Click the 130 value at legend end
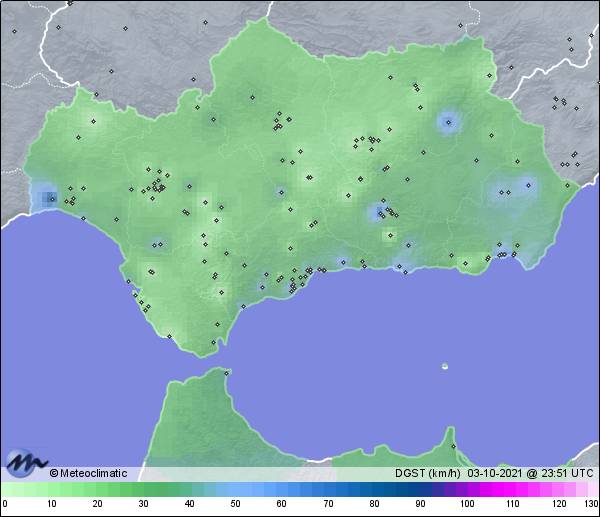 pos(591,503)
